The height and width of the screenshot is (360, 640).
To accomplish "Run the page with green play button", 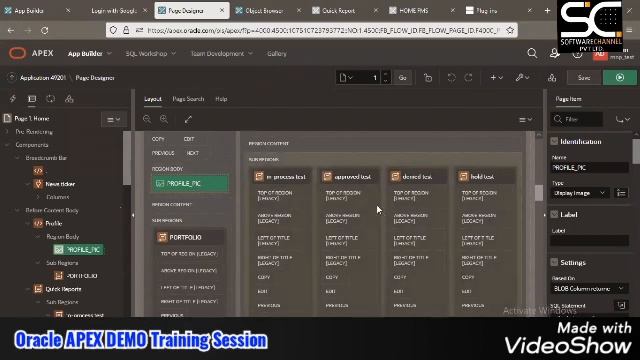I will pyautogui.click(x=620, y=78).
